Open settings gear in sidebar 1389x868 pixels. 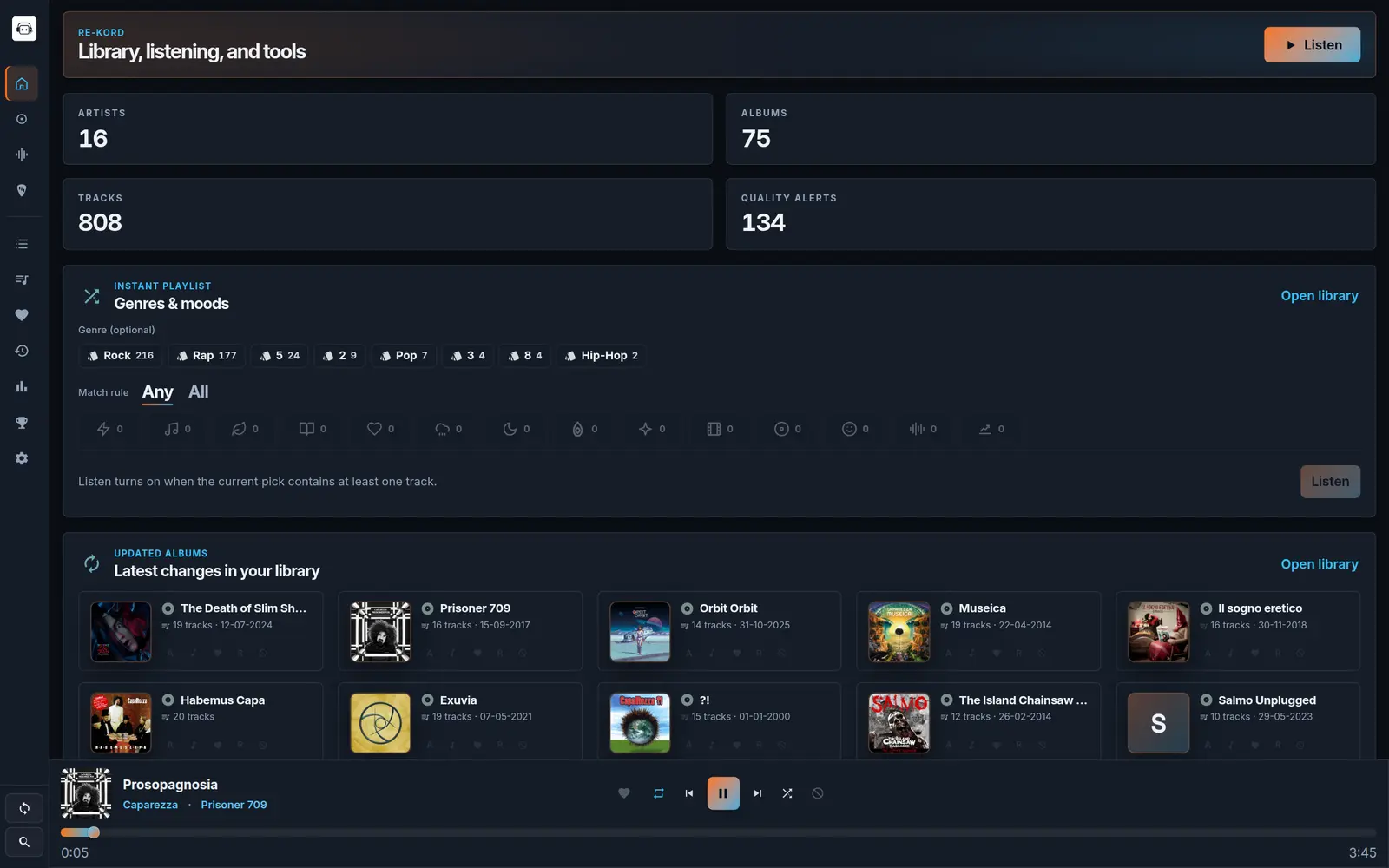[22, 458]
